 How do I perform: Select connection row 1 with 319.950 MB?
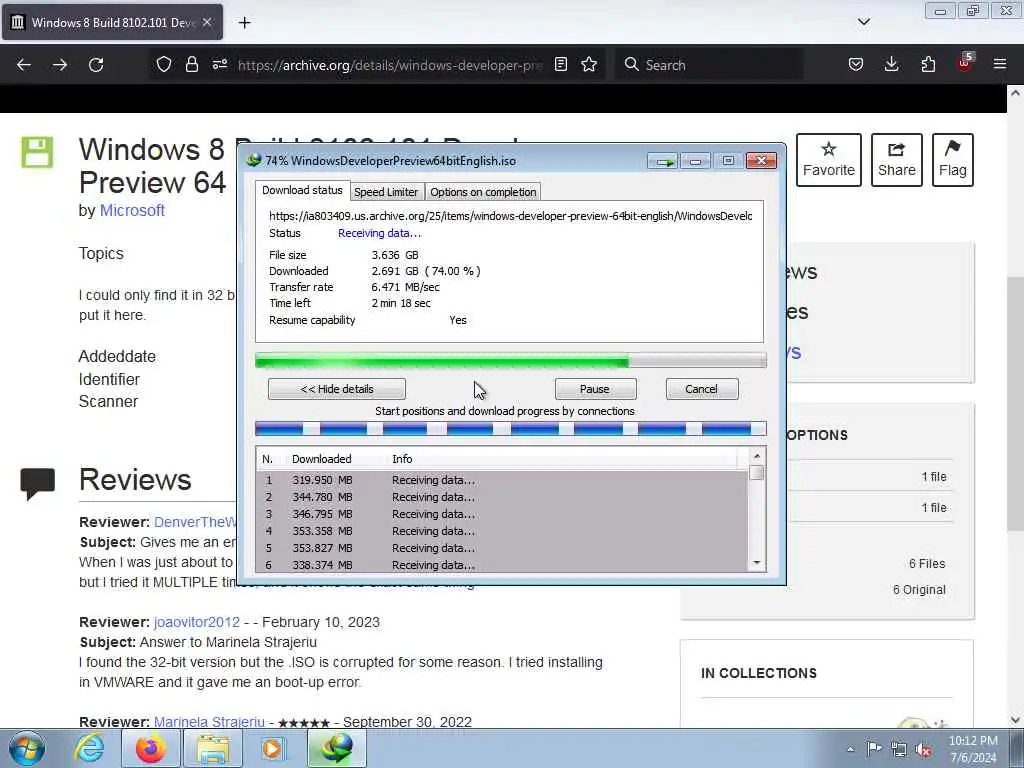tap(502, 480)
